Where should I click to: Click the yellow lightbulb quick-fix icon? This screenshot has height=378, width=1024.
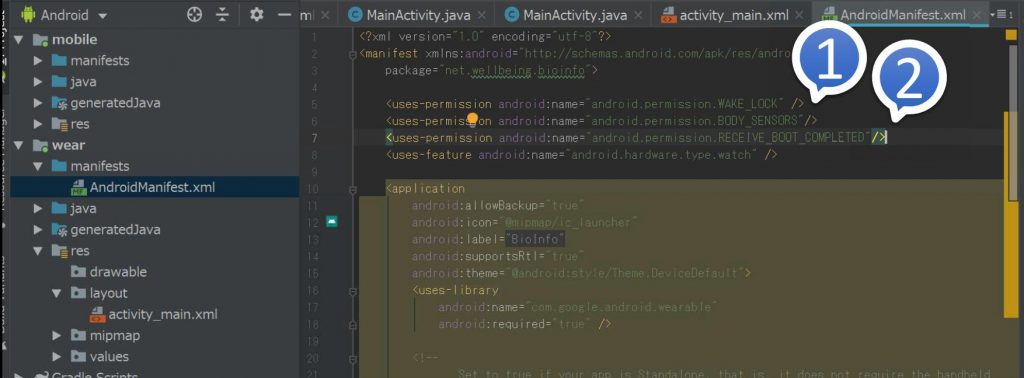[x=472, y=119]
